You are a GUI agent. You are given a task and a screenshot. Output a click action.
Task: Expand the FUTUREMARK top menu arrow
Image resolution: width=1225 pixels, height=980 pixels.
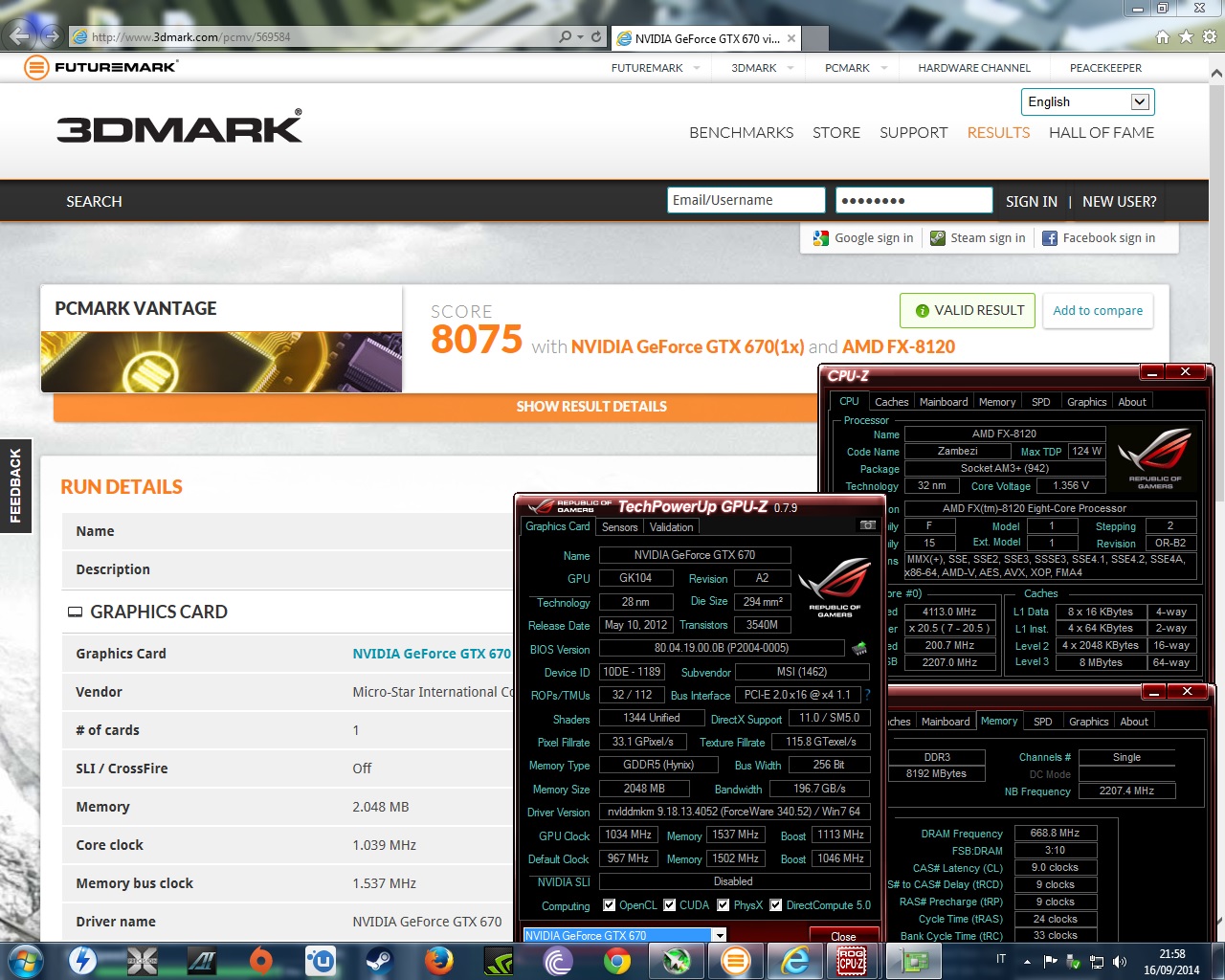697,68
